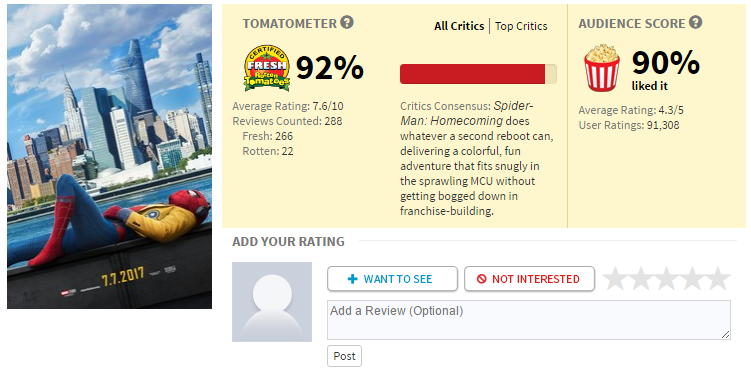751x370 pixels.
Task: Select the All Critics tab
Action: click(459, 26)
